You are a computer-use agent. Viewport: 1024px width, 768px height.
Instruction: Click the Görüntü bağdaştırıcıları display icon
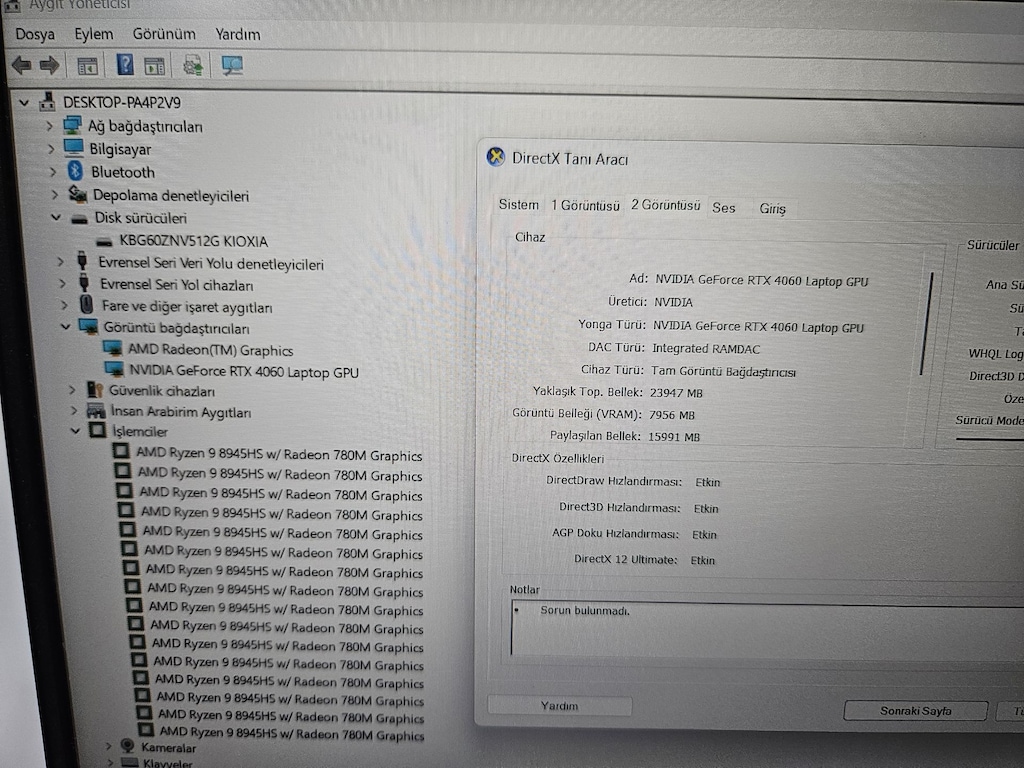tap(88, 326)
